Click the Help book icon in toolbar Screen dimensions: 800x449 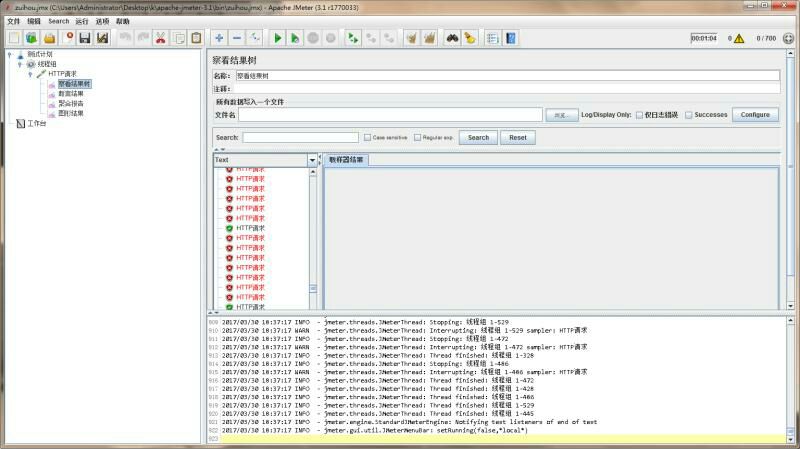(511, 38)
